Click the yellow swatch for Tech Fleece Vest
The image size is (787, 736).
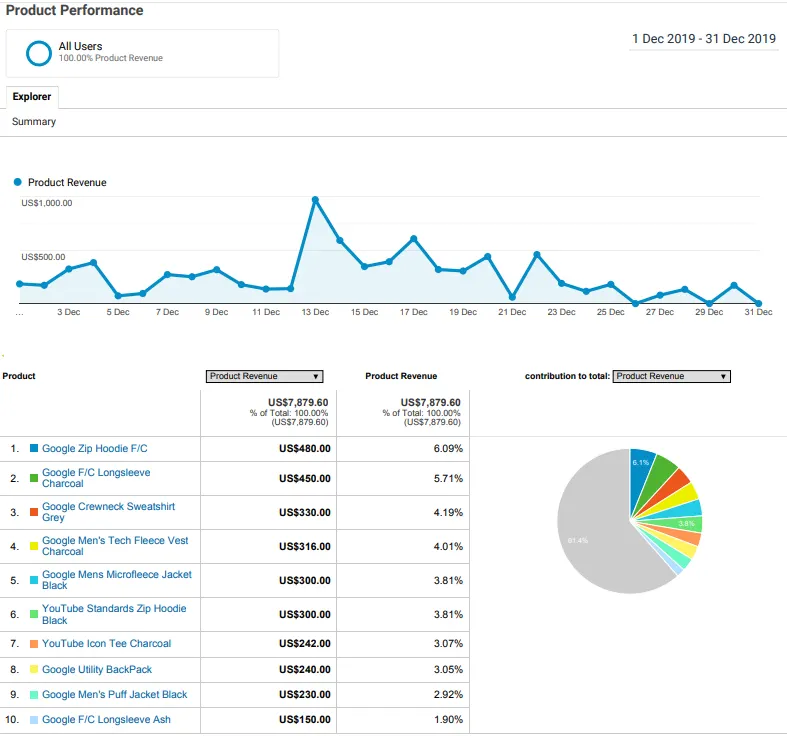pos(34,546)
